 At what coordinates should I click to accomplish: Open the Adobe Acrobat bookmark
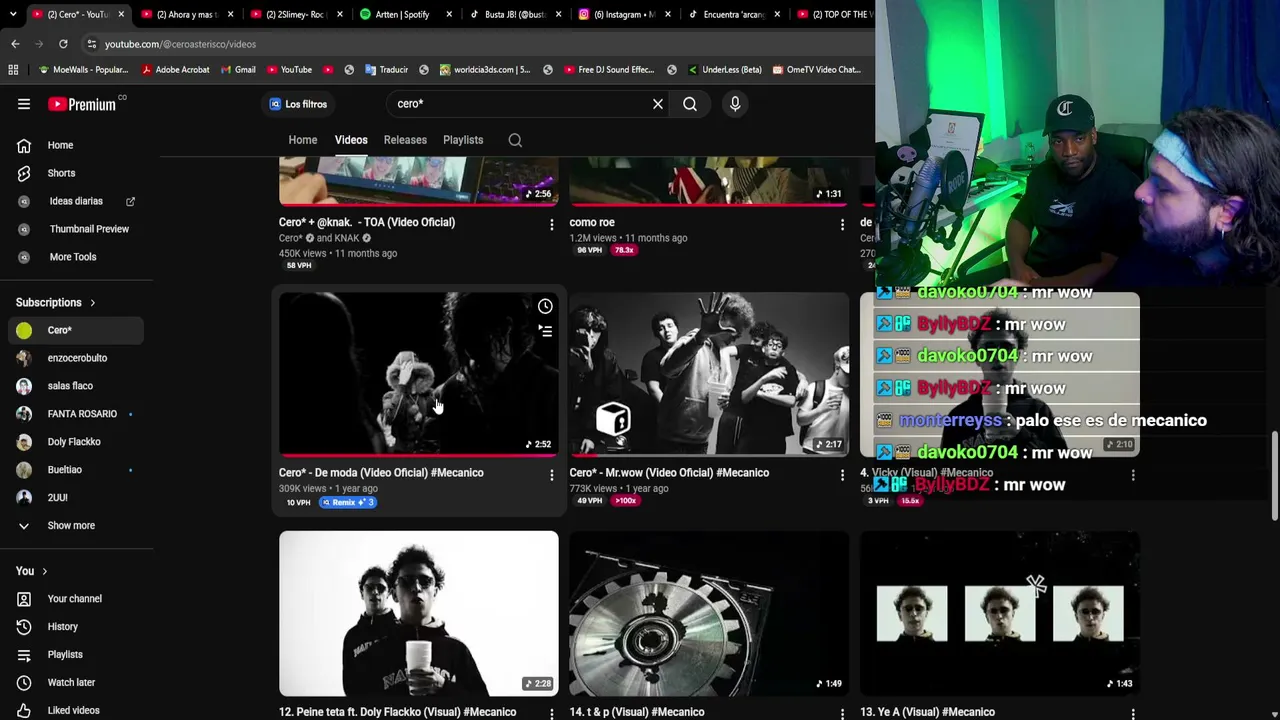[175, 70]
